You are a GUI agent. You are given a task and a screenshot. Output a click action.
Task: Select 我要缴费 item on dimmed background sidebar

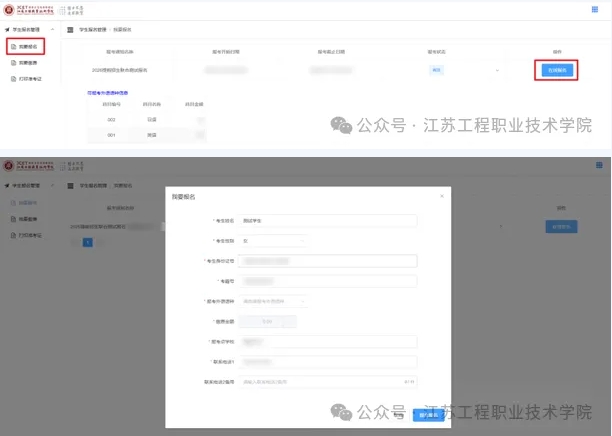[x=24, y=219]
